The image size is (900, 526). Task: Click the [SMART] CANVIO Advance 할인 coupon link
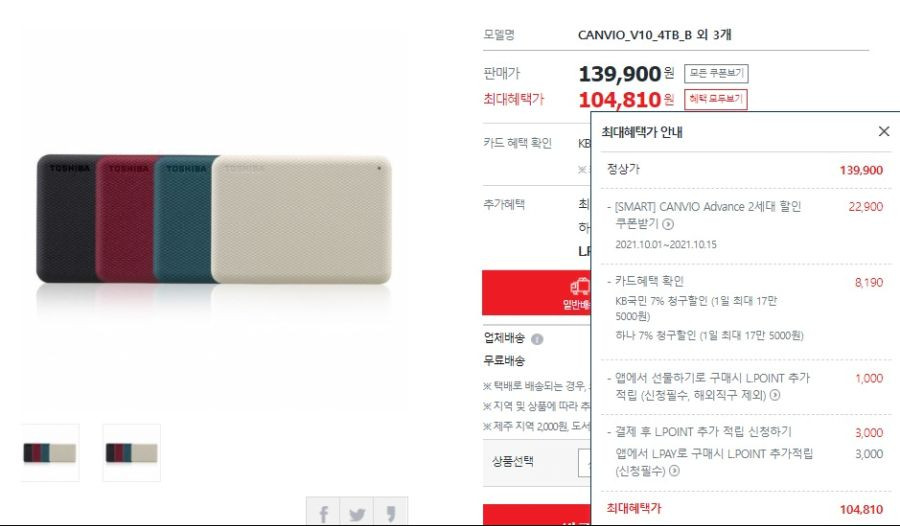tap(708, 206)
